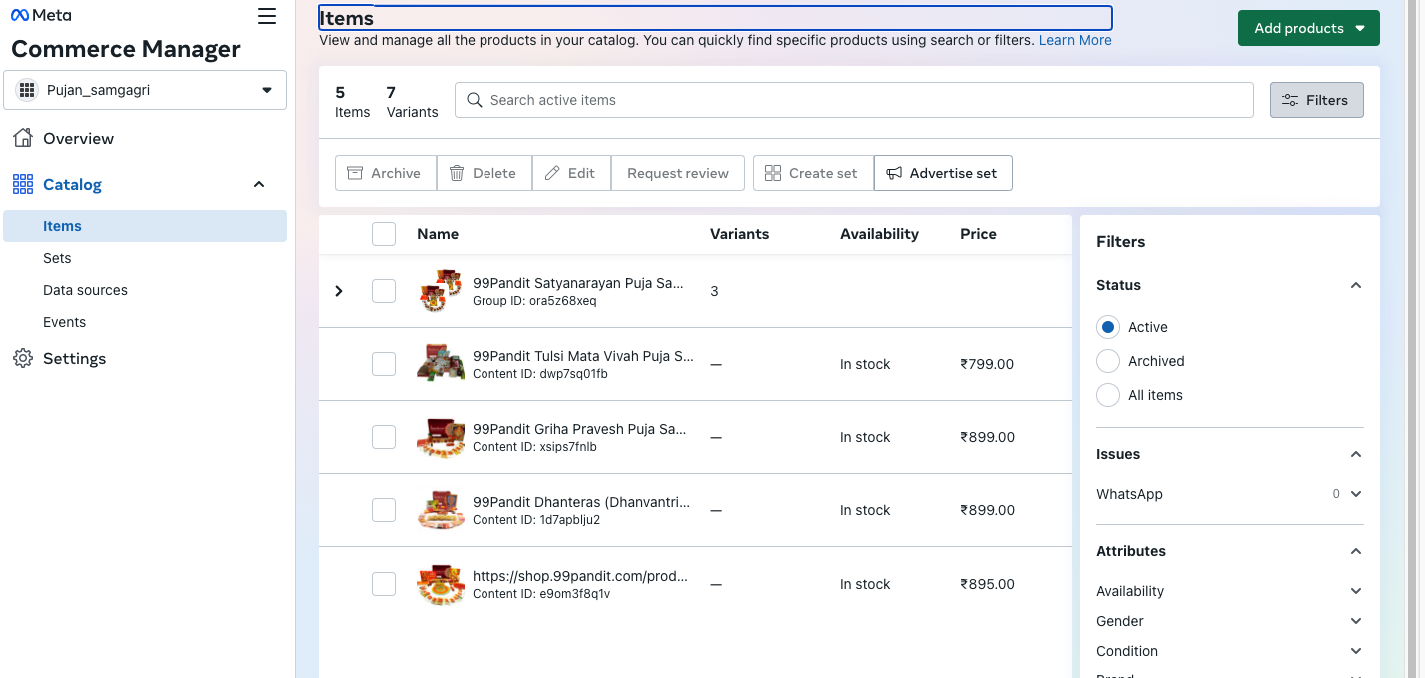The image size is (1425, 678).
Task: Click the Search active items field
Action: tap(854, 100)
